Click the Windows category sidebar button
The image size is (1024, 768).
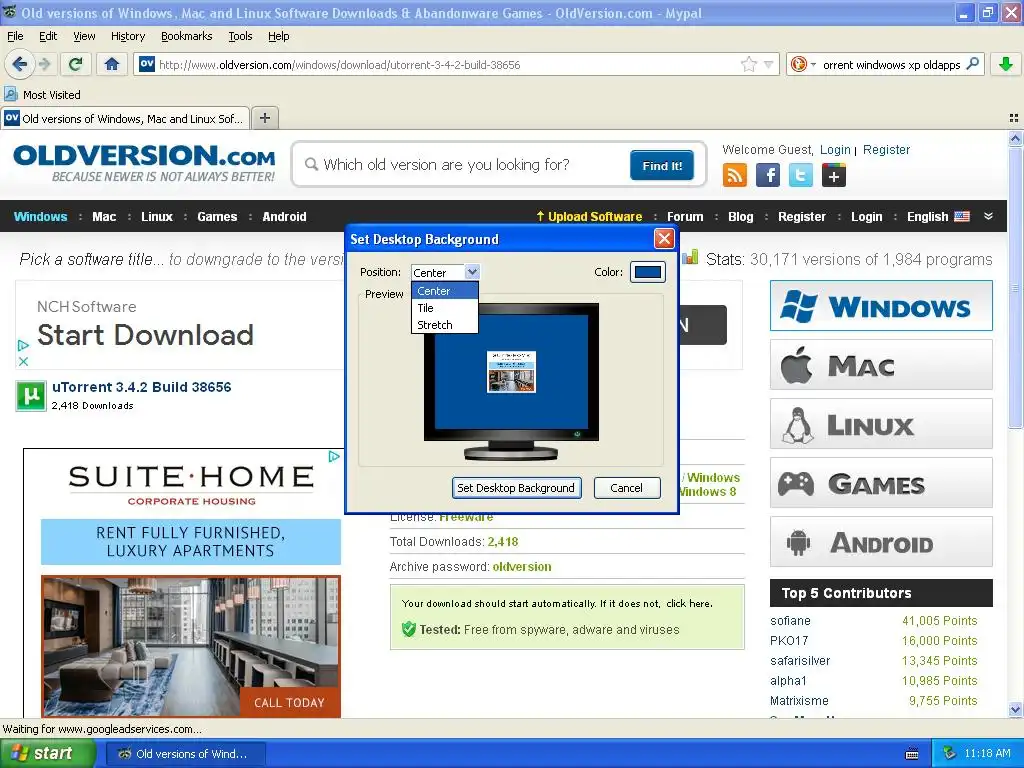point(881,306)
